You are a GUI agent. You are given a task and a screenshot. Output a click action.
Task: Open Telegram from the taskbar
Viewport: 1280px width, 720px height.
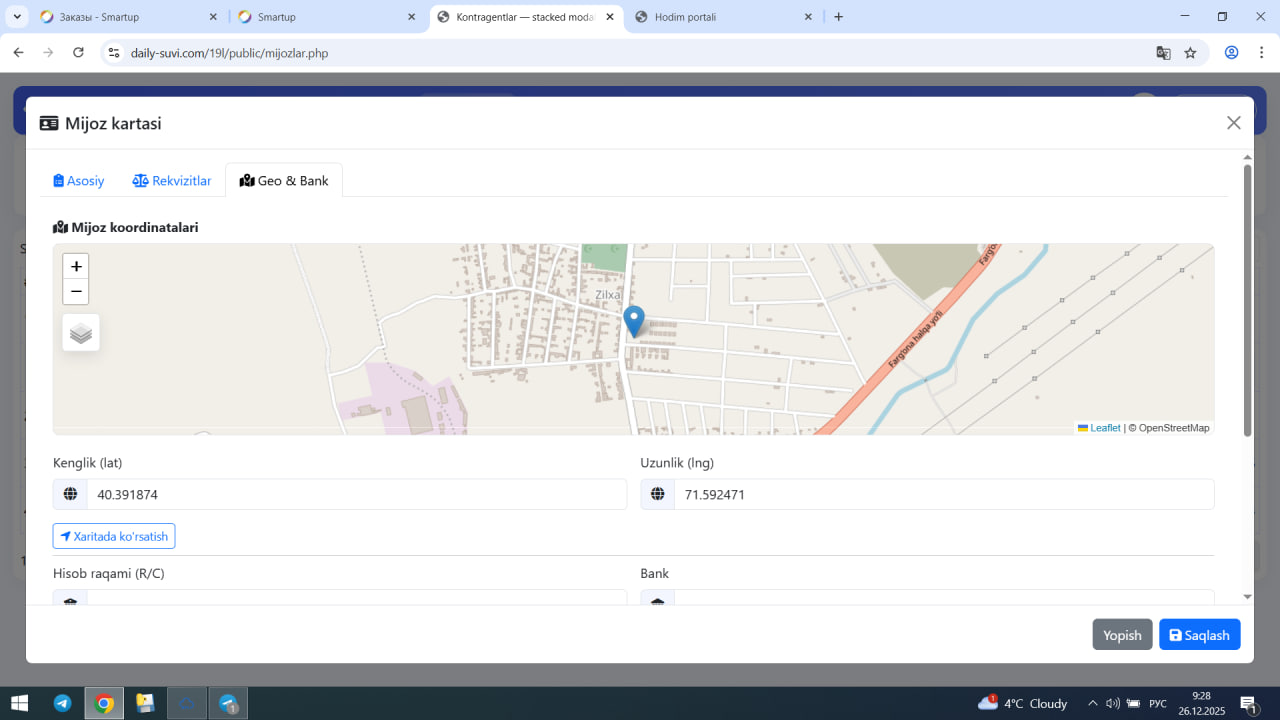point(63,703)
